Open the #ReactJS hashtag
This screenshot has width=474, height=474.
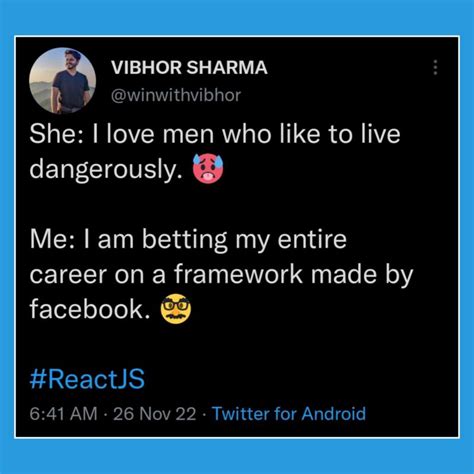pos(87,379)
